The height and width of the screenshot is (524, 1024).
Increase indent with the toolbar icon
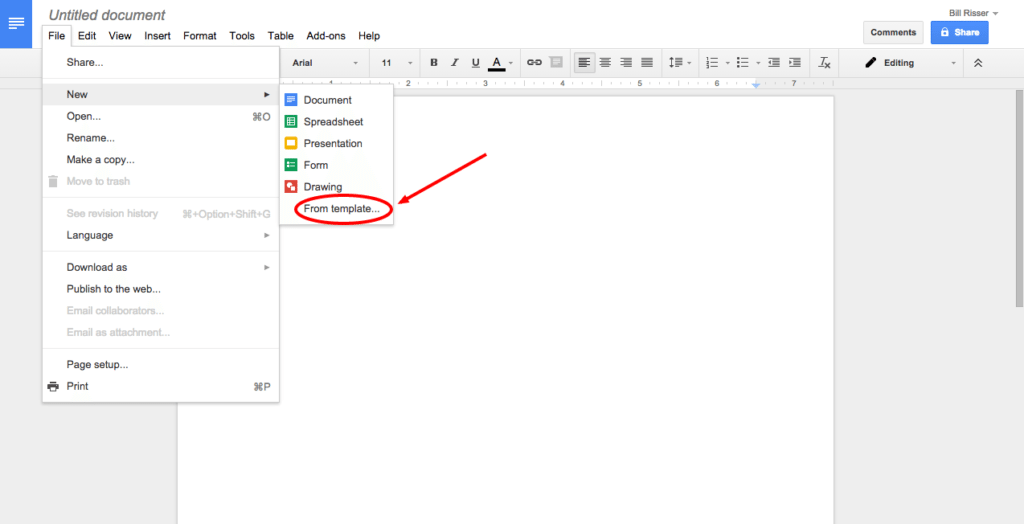[795, 62]
